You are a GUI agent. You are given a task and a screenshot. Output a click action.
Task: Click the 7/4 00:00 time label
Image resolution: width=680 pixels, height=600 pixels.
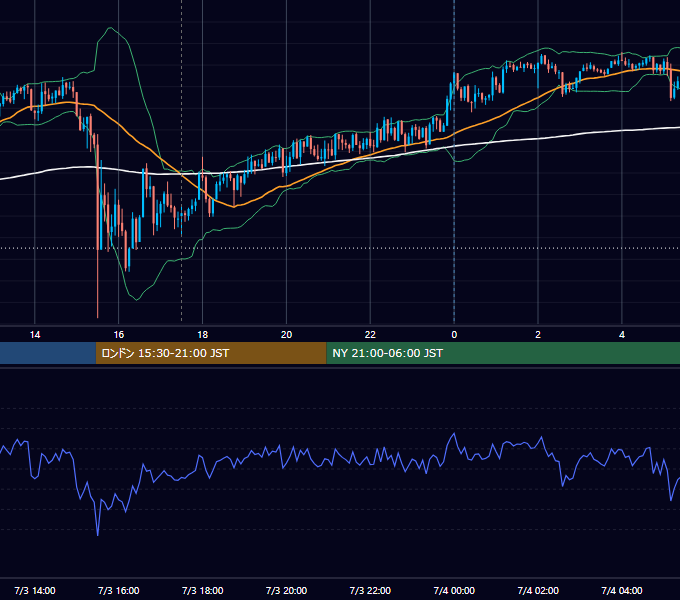[x=454, y=590]
